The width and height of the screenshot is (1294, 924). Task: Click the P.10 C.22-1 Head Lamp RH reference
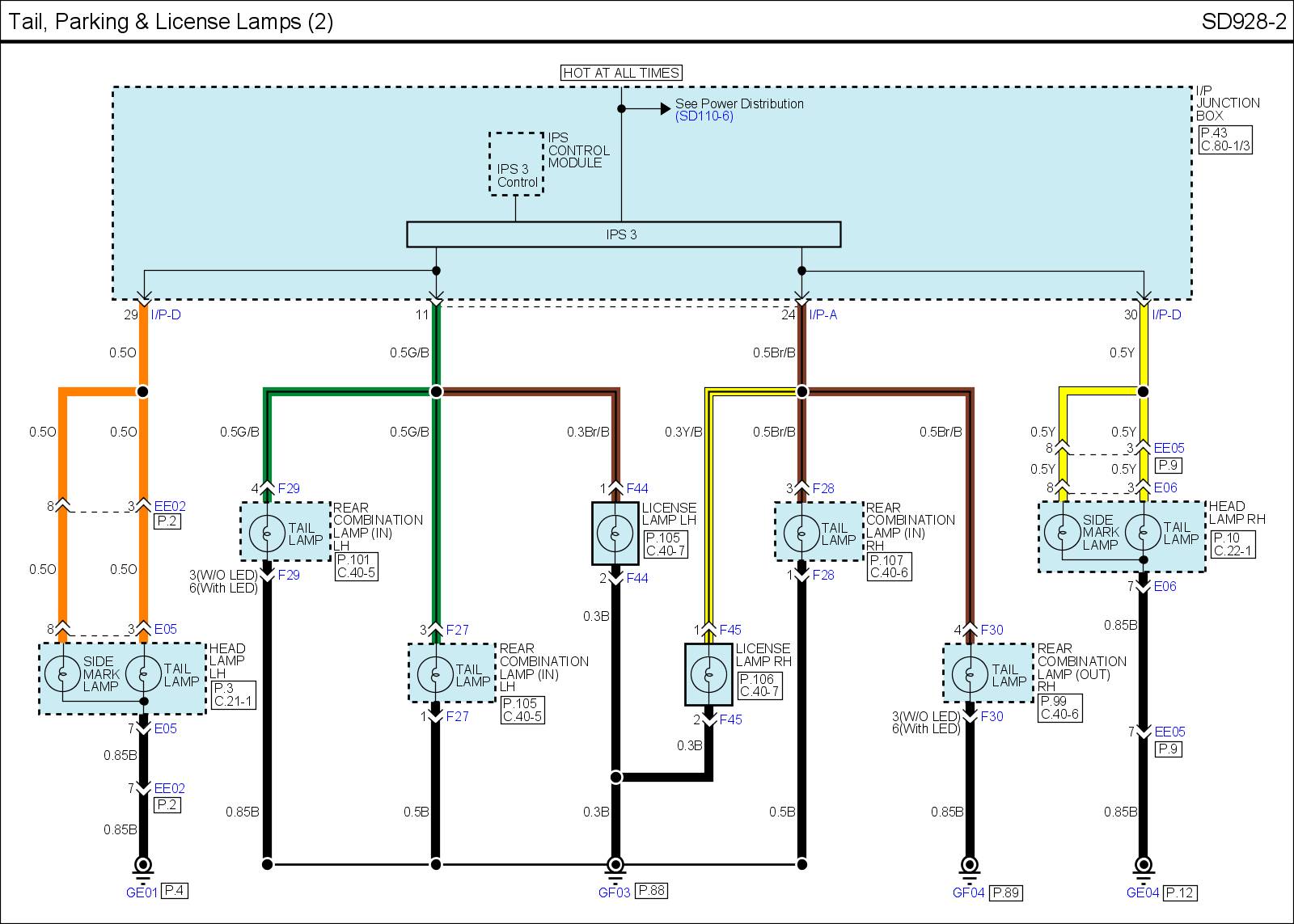point(1233,545)
